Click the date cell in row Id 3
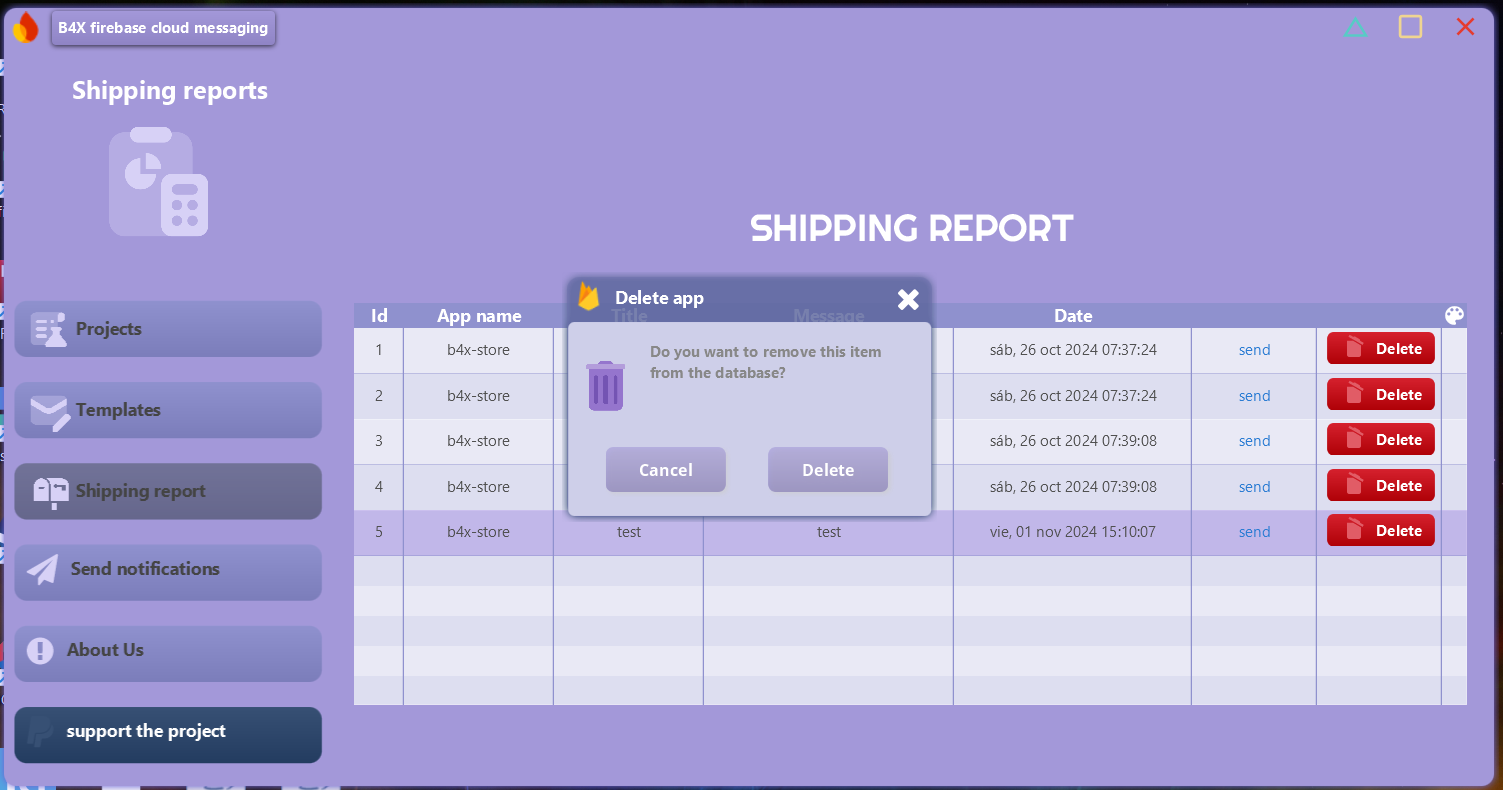 pos(1073,441)
